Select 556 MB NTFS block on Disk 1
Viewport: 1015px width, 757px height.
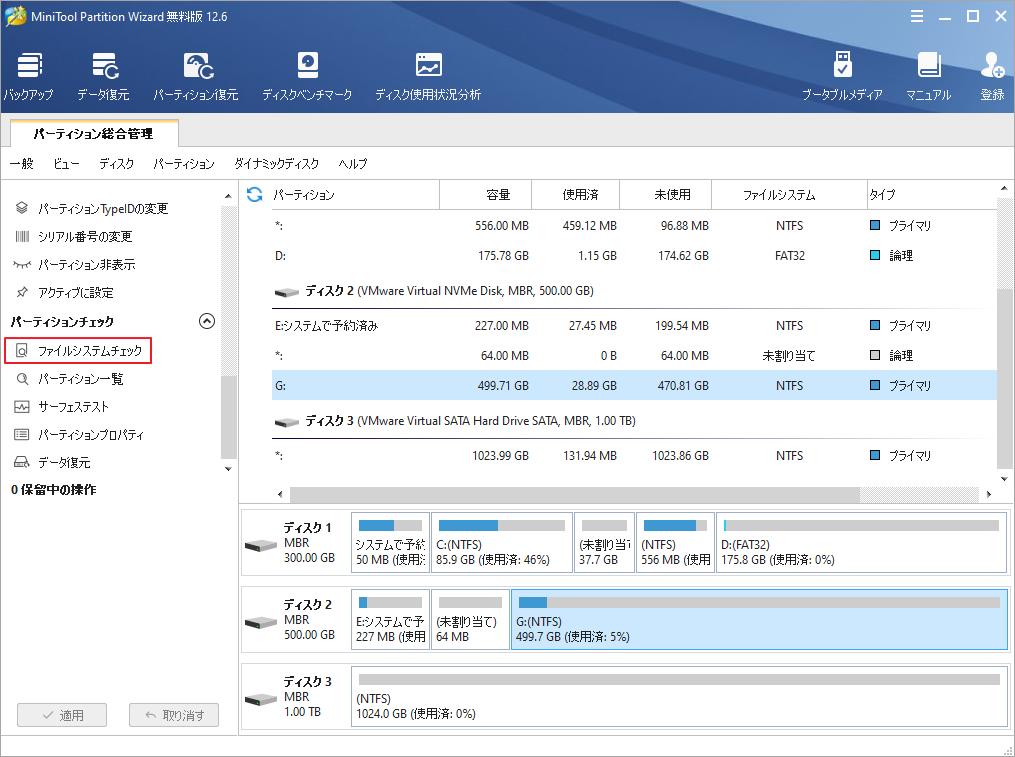click(x=675, y=543)
